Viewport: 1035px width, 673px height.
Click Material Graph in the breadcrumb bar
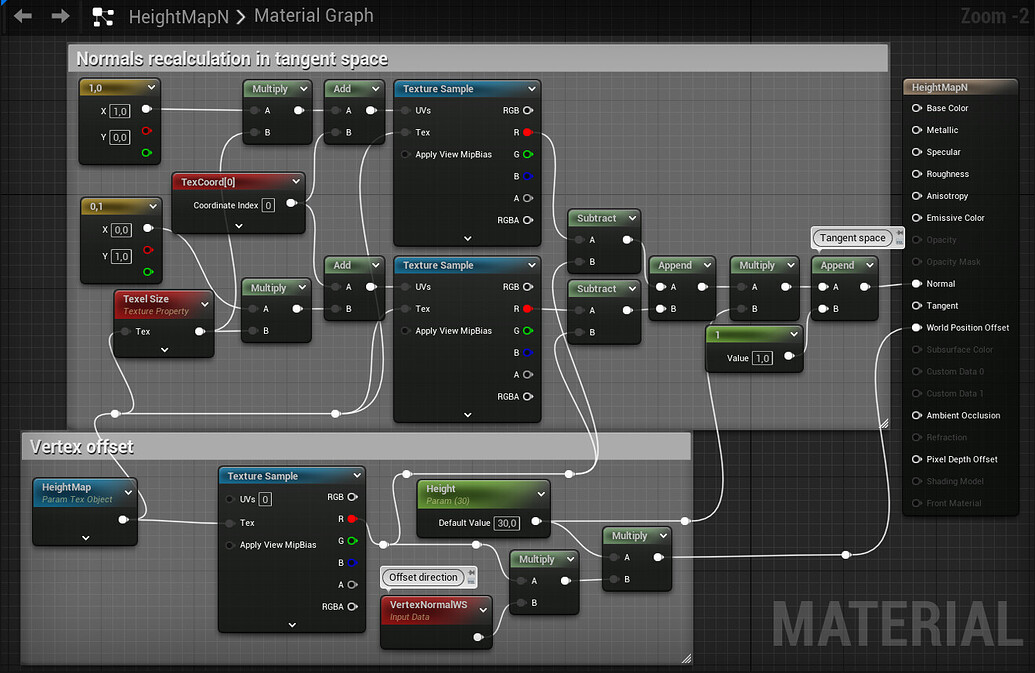pyautogui.click(x=313, y=16)
